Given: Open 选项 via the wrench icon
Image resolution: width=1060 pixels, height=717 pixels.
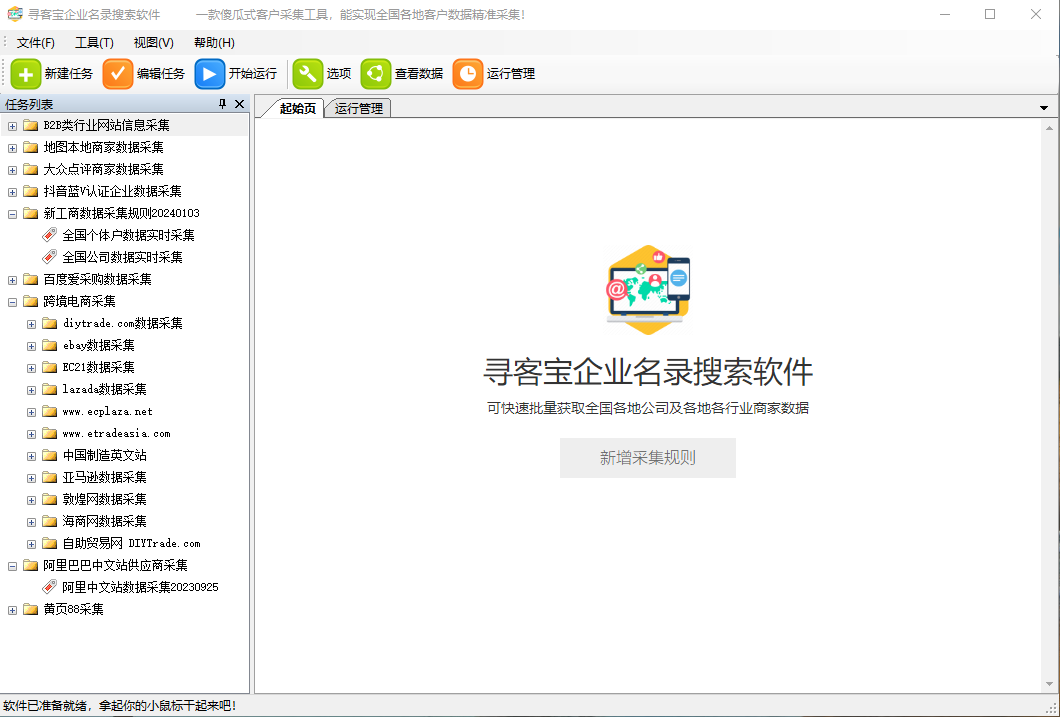Looking at the screenshot, I should tap(308, 74).
